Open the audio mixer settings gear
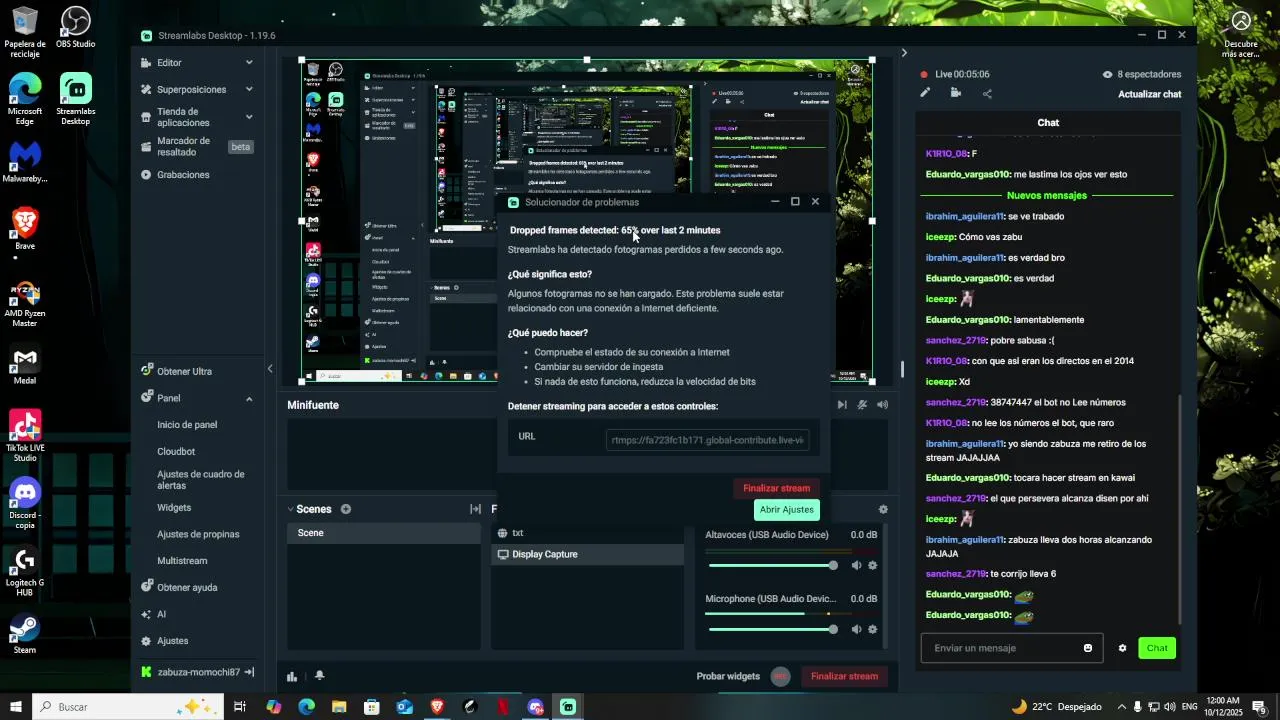Viewport: 1280px width, 720px height. coord(883,509)
